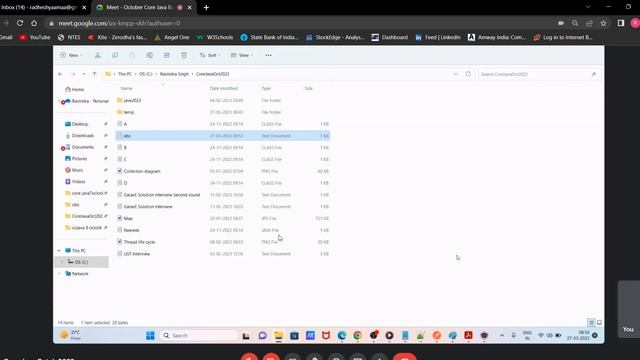Go back with the Explorer back arrow

tap(60, 74)
